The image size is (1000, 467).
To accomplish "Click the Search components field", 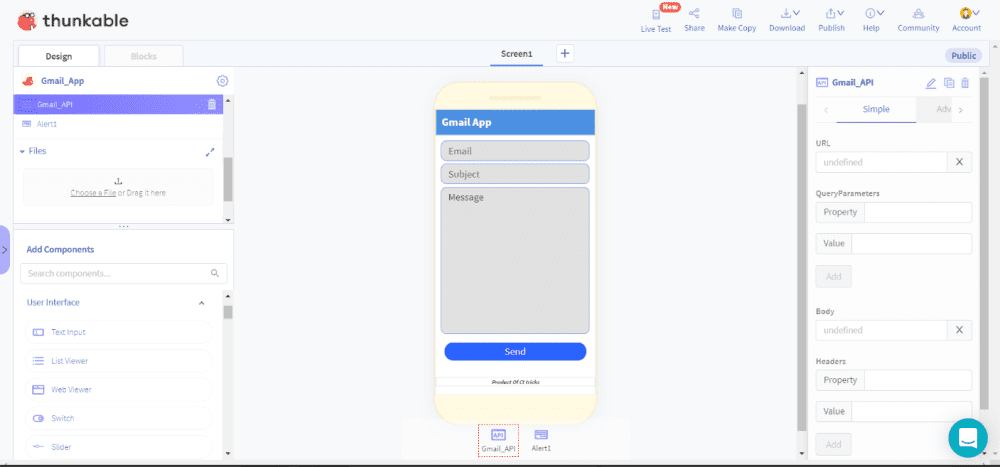I will point(124,273).
